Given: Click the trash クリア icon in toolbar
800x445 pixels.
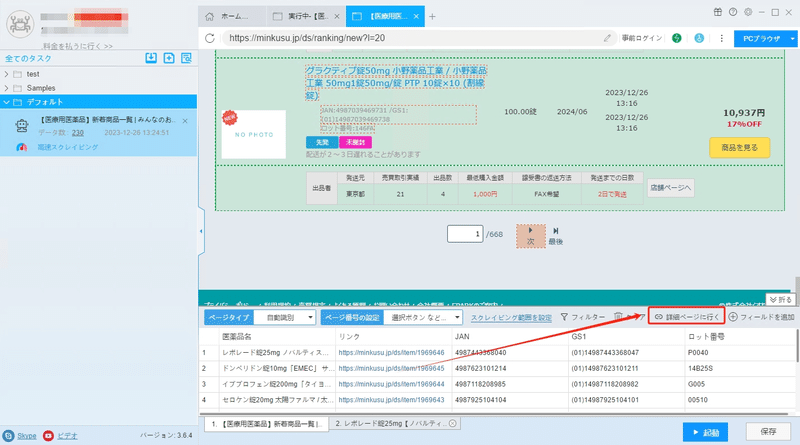Looking at the screenshot, I should point(618,317).
